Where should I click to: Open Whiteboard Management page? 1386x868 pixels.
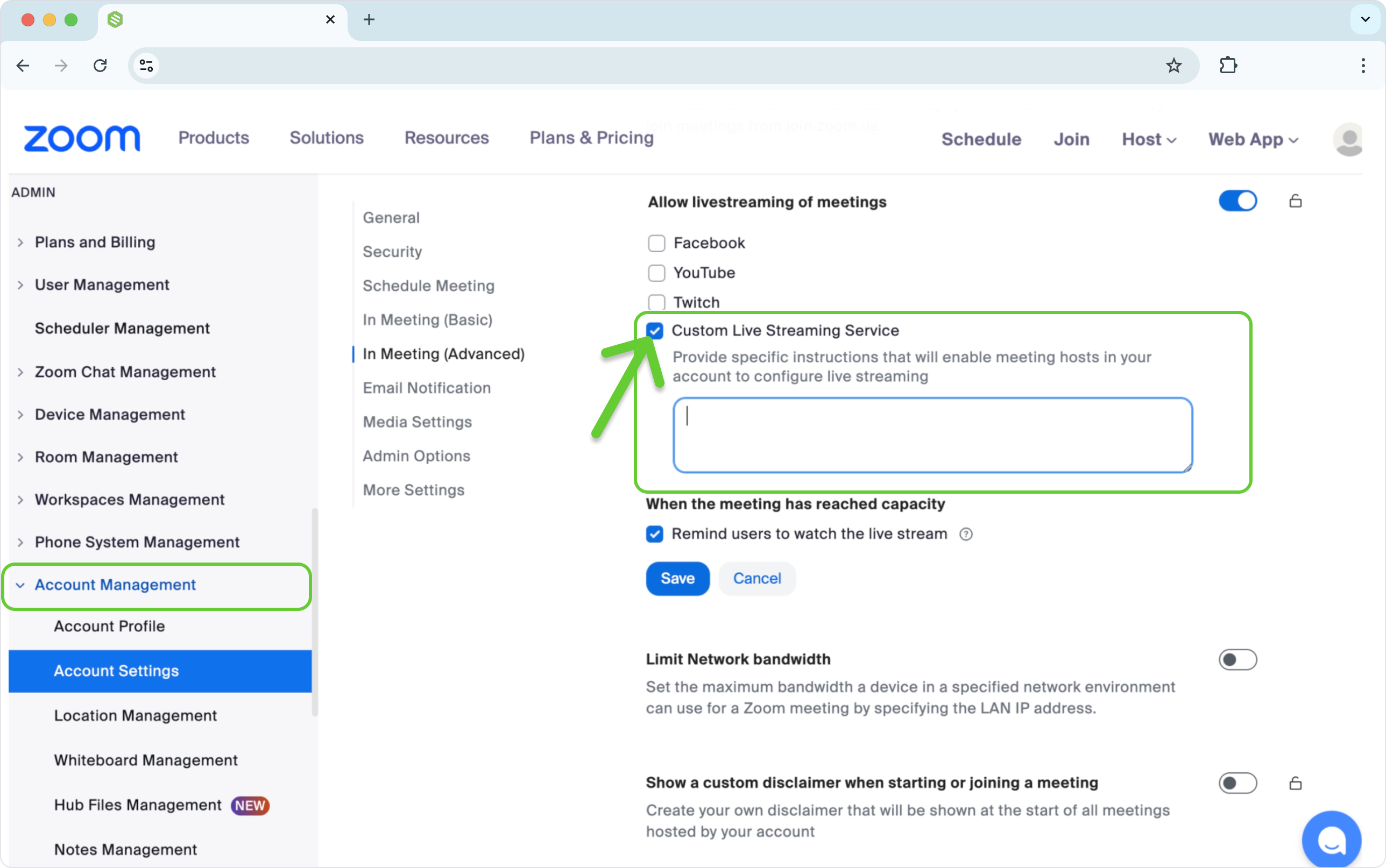pyautogui.click(x=146, y=760)
